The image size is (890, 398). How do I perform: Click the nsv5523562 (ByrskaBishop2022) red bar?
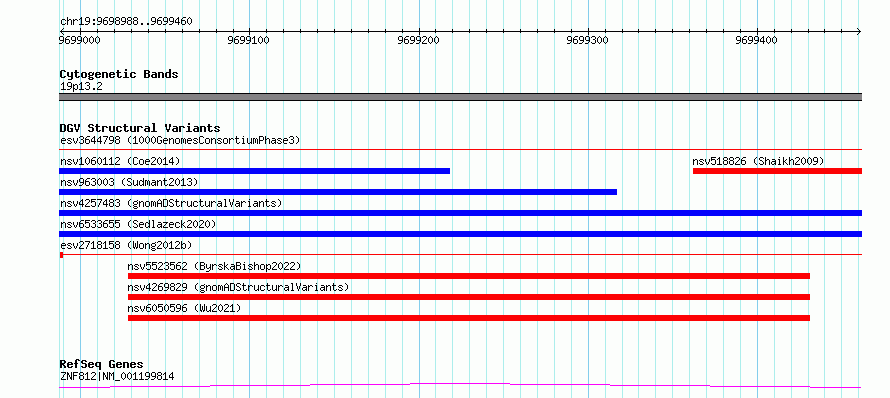click(x=469, y=276)
